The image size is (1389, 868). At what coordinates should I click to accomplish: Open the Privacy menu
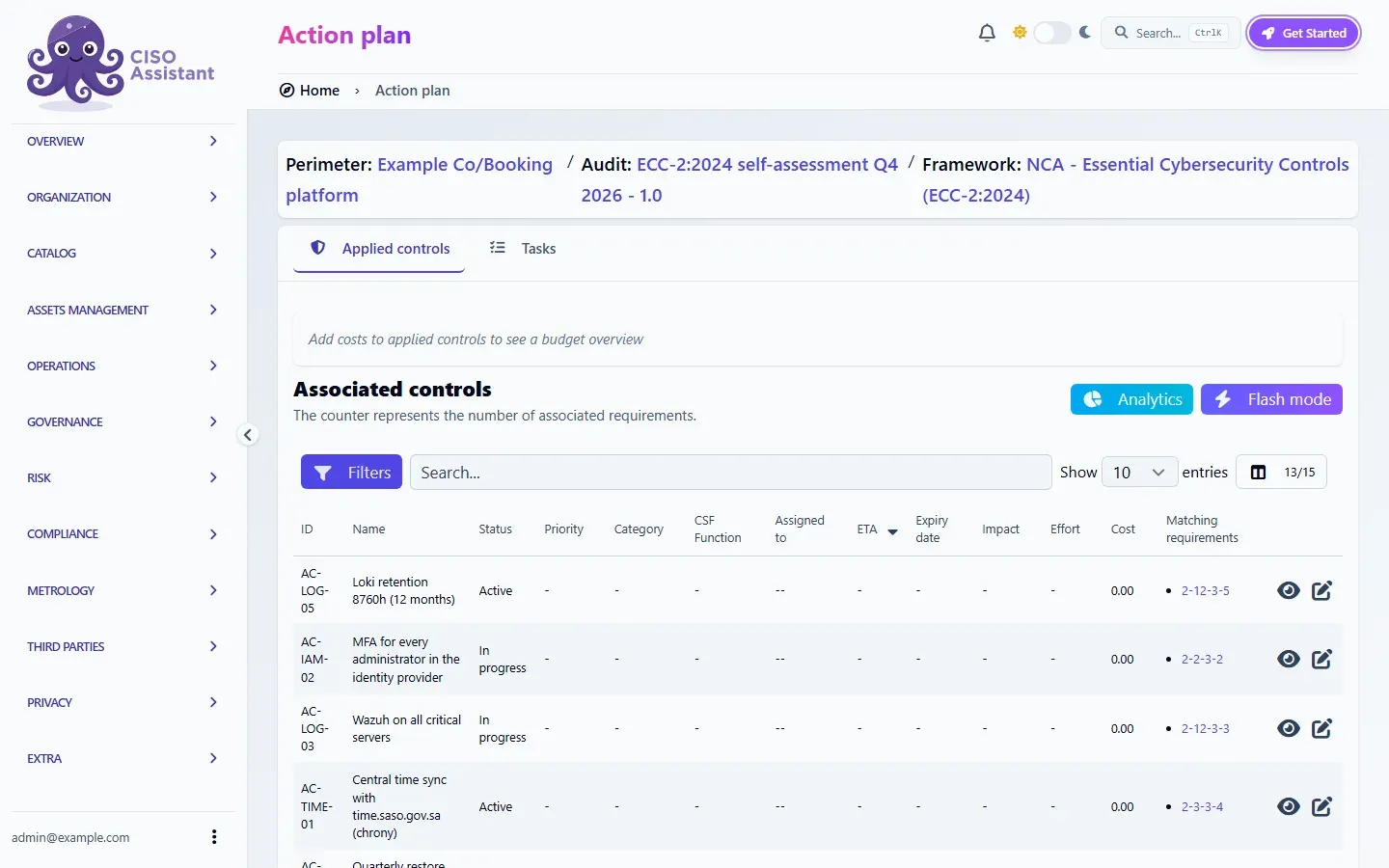(123, 702)
